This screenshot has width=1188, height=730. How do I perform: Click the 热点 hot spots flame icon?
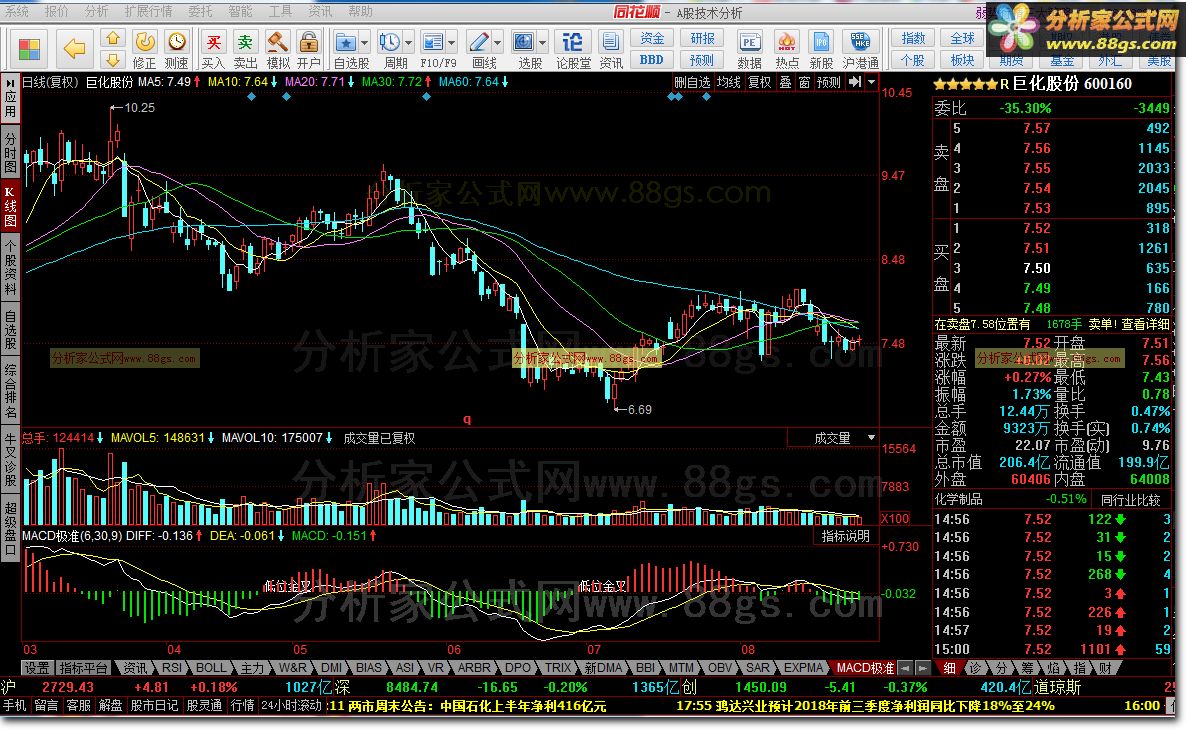click(786, 42)
